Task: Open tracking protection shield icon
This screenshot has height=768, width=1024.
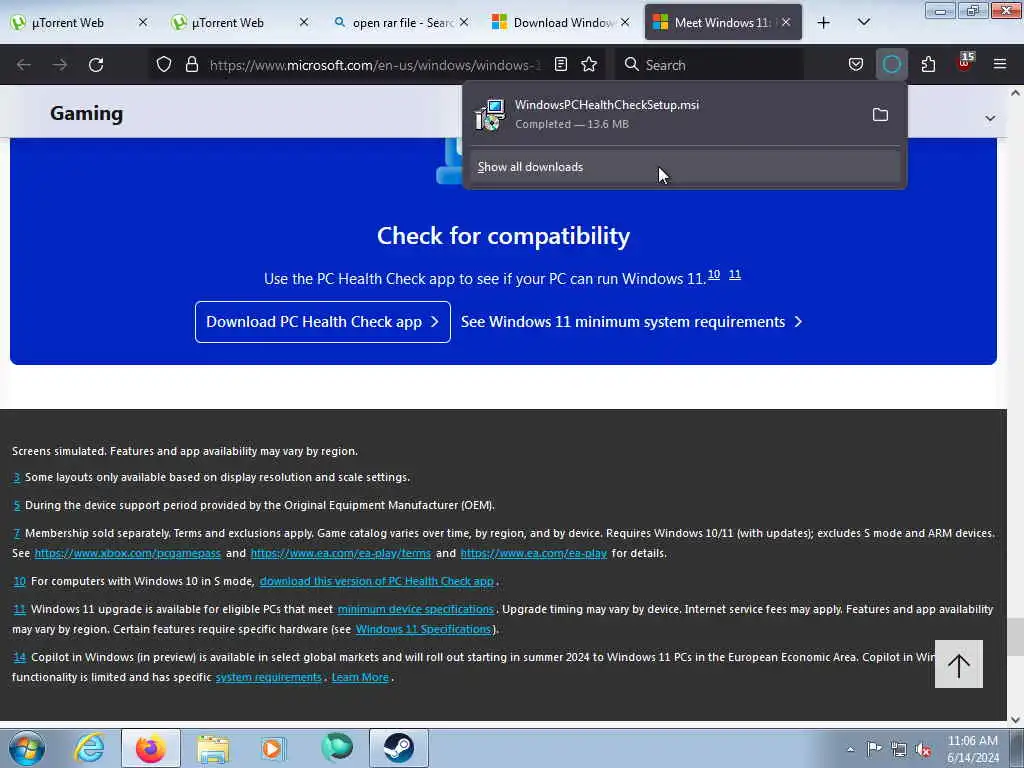Action: (164, 64)
